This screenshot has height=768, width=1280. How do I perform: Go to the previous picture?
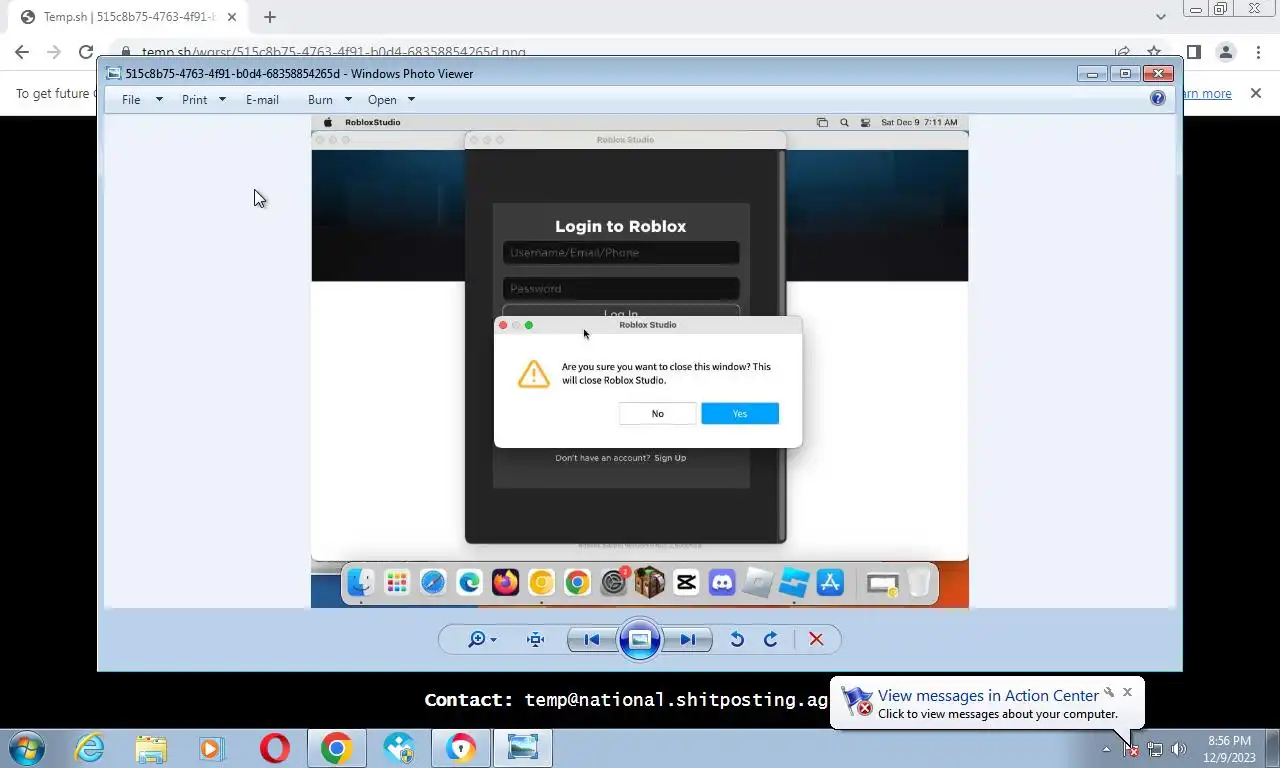(592, 640)
